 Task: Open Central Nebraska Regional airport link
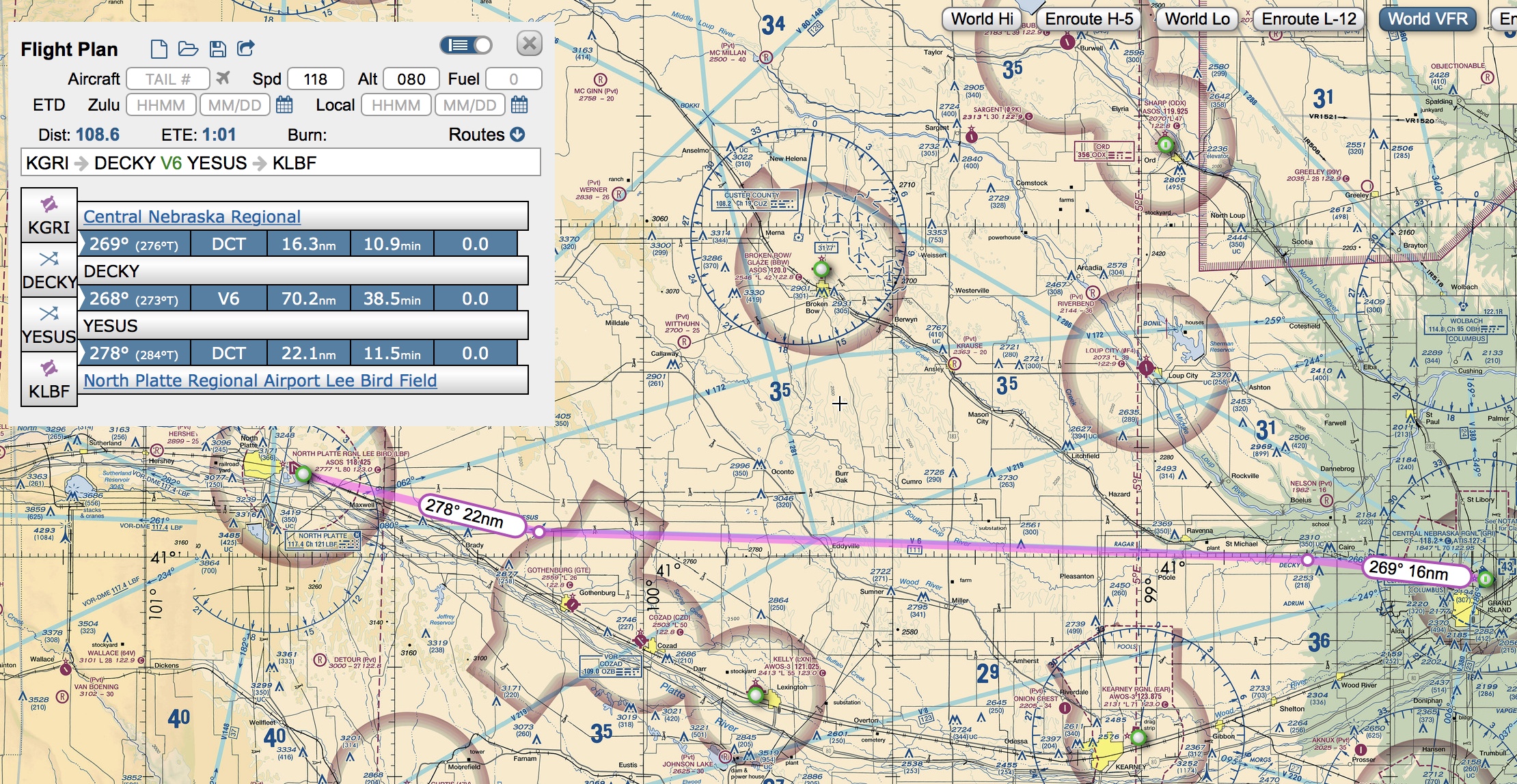(x=192, y=216)
